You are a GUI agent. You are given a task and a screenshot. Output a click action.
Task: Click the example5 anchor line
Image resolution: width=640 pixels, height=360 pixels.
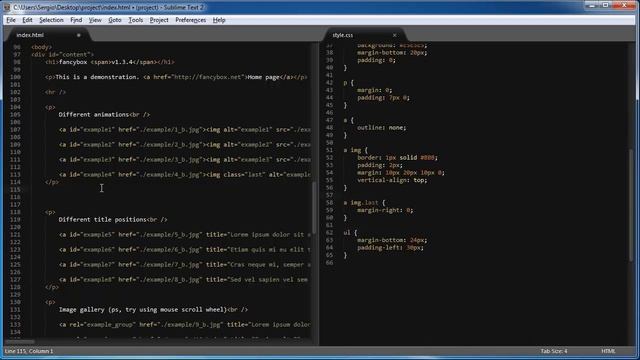(x=184, y=235)
